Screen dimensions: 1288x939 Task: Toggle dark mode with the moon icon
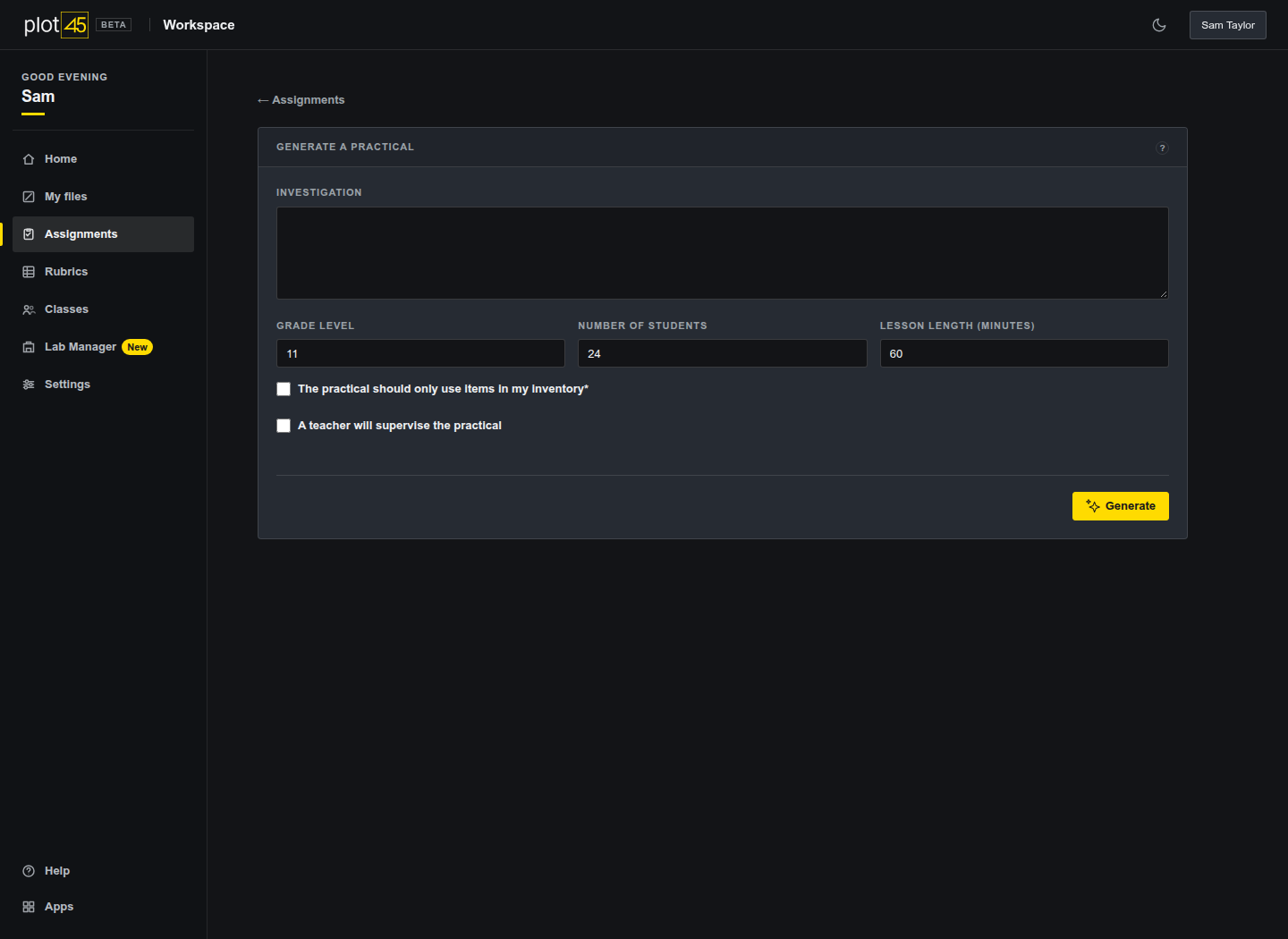[x=1159, y=25]
